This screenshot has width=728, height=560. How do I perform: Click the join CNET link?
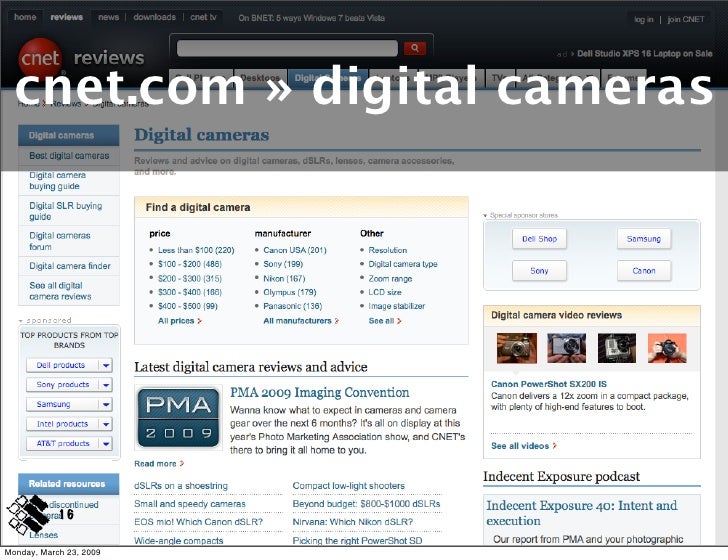click(686, 20)
